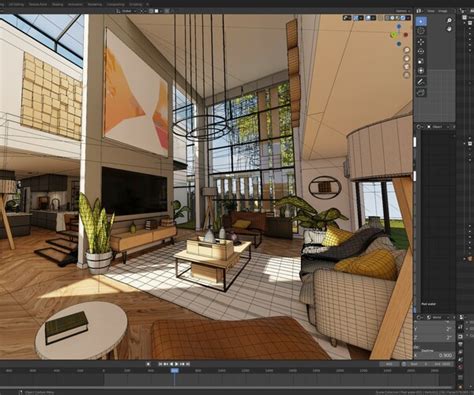The image size is (474, 395).
Task: Select the Transform tool in the image editor toolbar
Action: pyautogui.click(x=421, y=70)
